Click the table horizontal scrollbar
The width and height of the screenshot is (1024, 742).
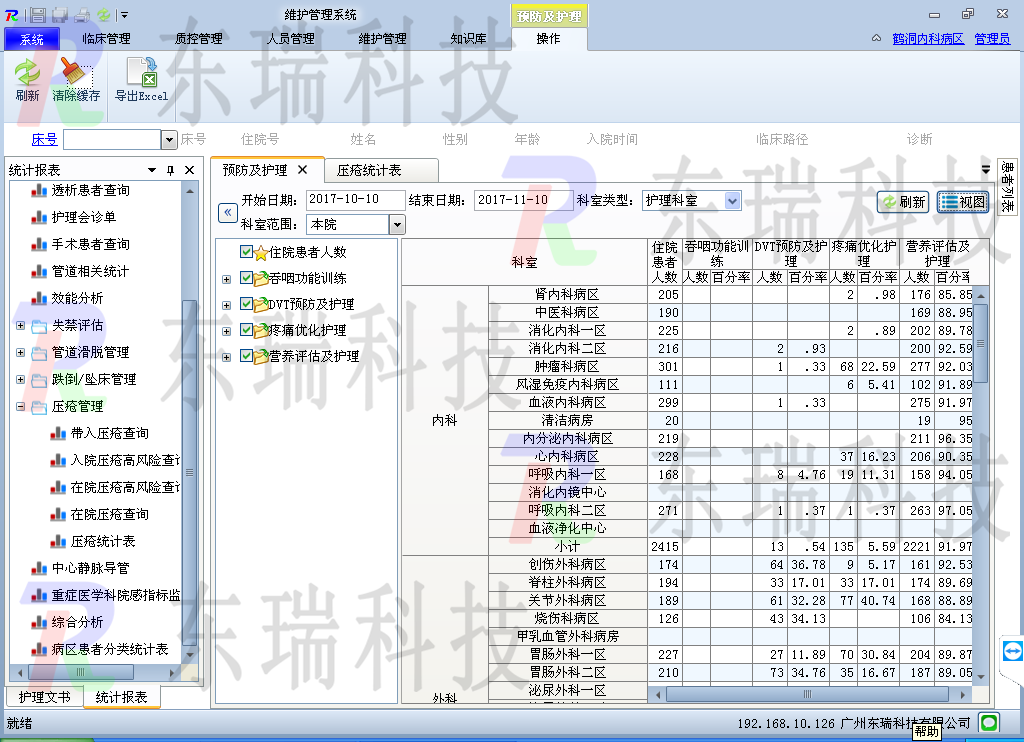point(809,694)
